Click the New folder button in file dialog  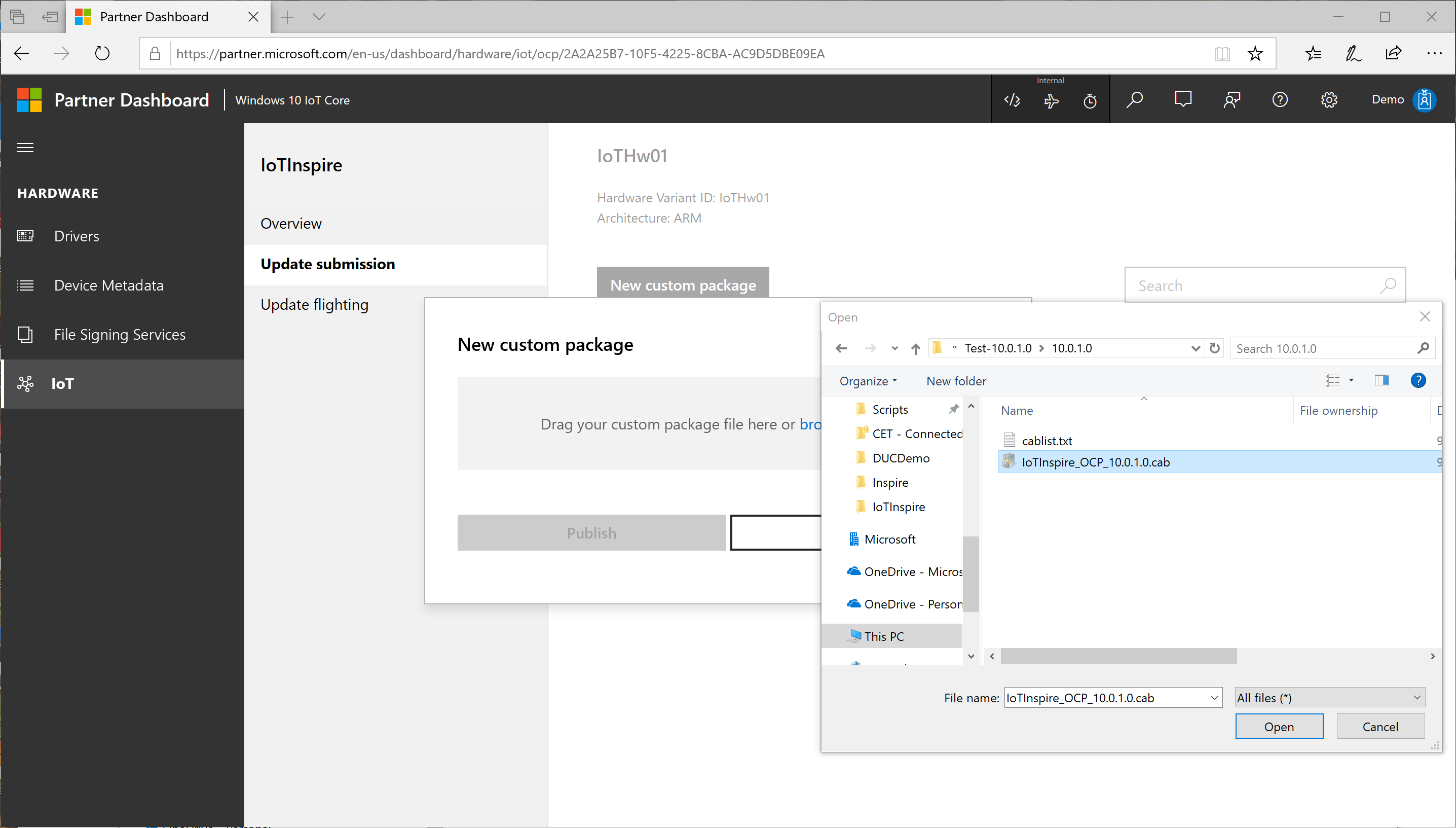955,381
